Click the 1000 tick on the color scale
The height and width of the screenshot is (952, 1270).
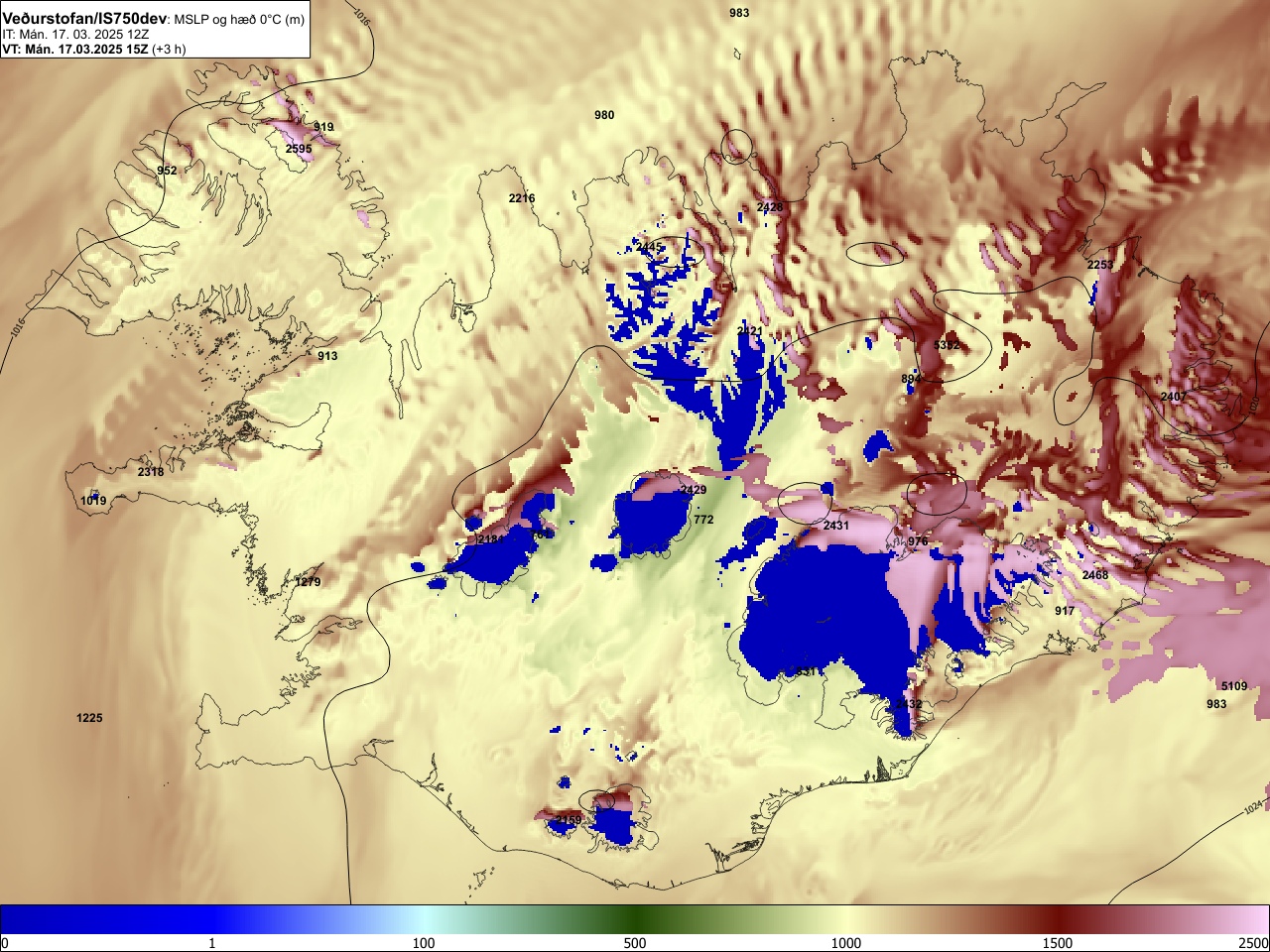pyautogui.click(x=846, y=943)
